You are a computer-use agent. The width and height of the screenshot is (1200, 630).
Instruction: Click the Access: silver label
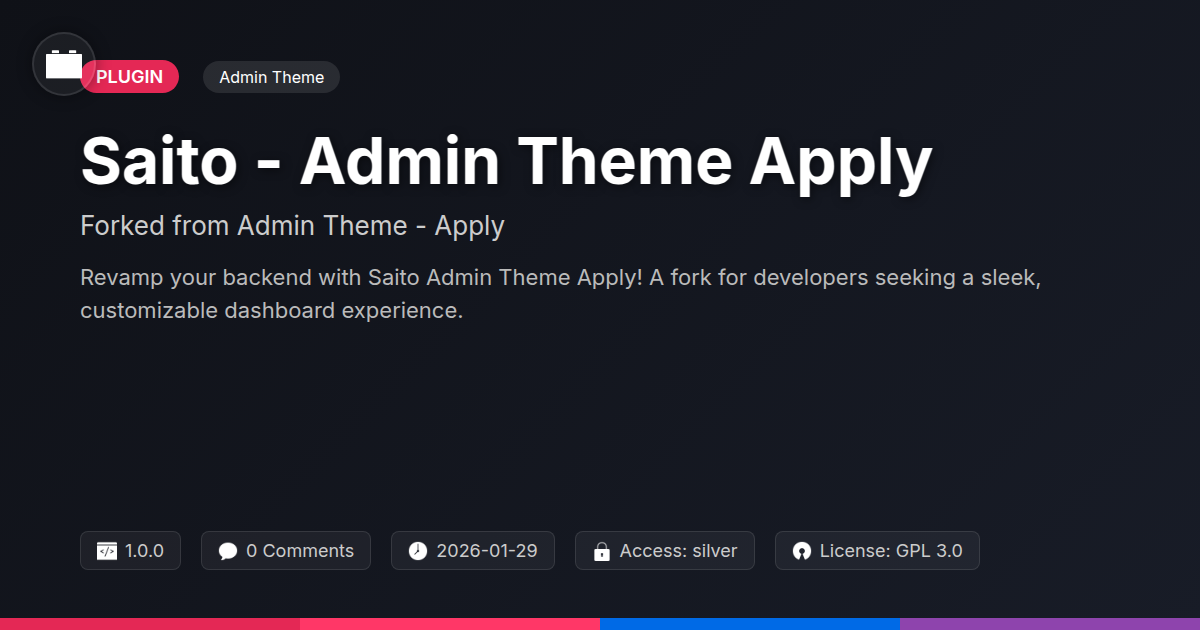(x=678, y=551)
